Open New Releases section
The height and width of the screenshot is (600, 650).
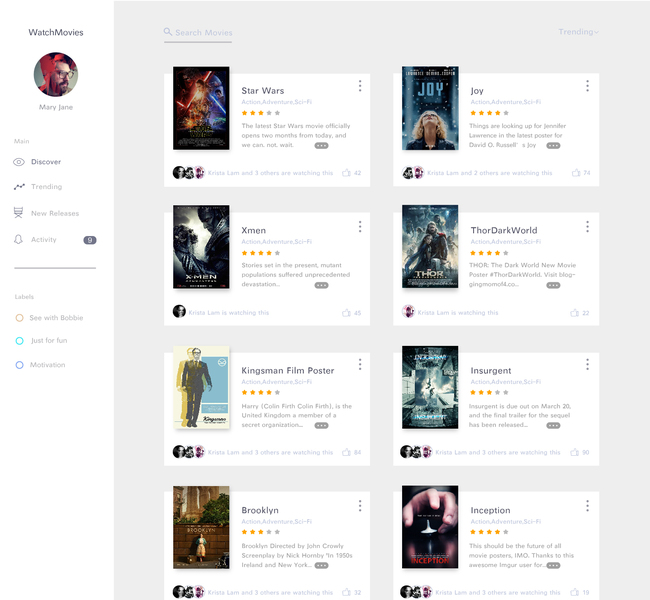pyautogui.click(x=55, y=213)
